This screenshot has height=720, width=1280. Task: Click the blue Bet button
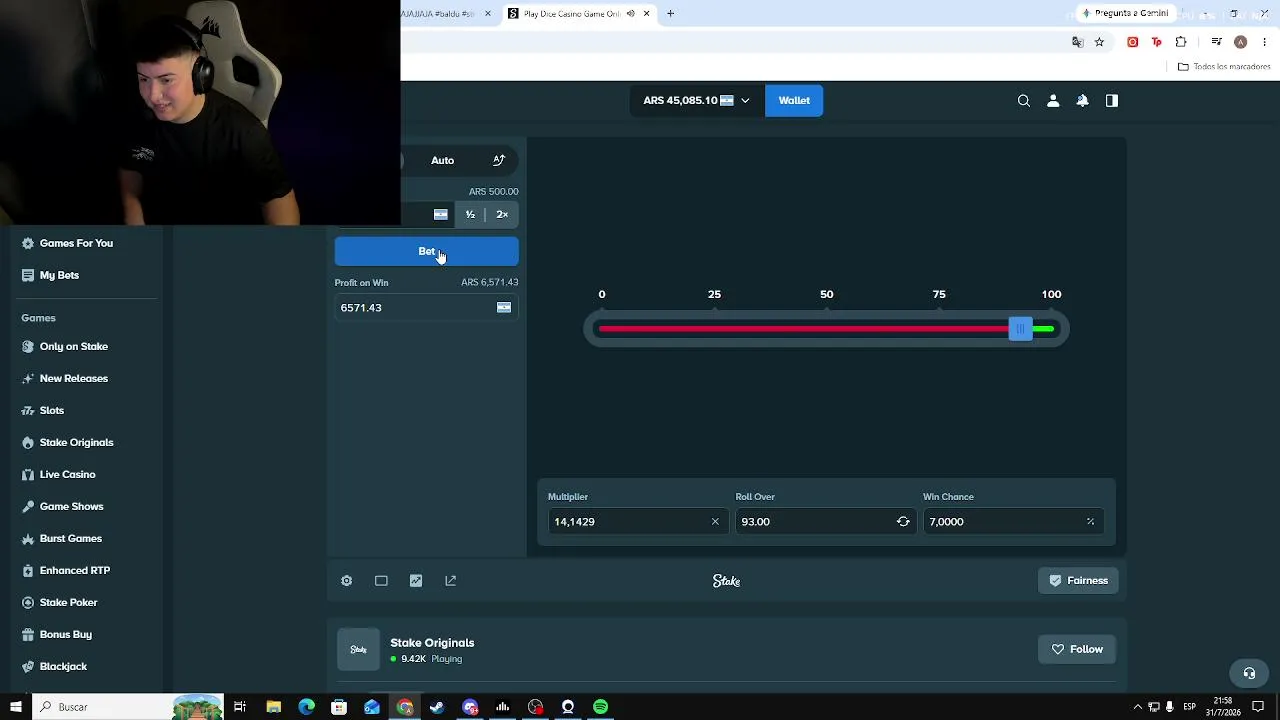click(426, 251)
